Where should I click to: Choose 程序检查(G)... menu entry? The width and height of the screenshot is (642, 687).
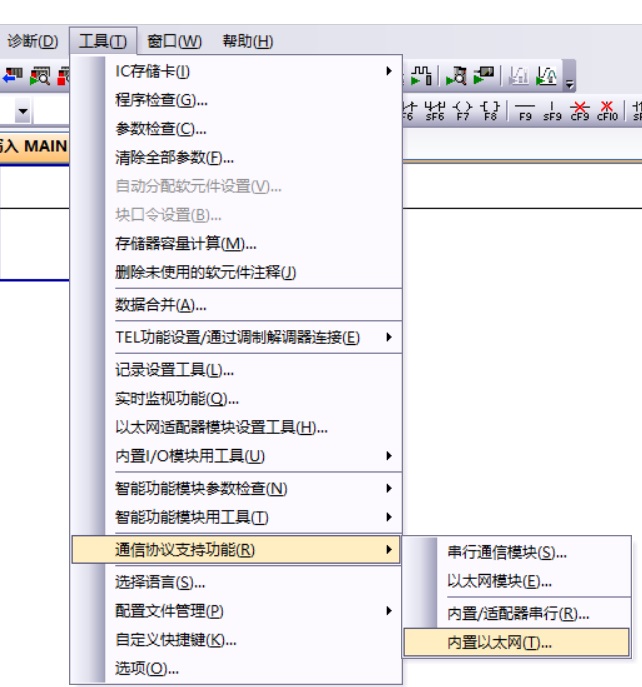coord(161,100)
